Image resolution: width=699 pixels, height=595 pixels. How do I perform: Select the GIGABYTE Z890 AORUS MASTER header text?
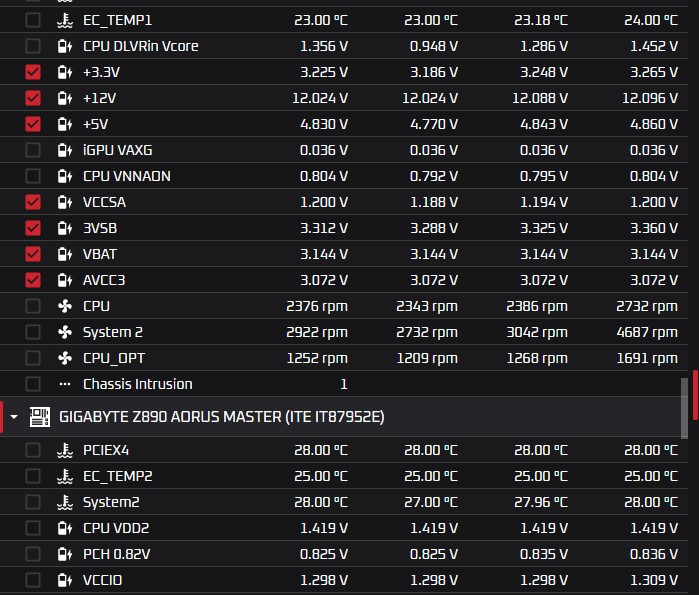point(222,416)
